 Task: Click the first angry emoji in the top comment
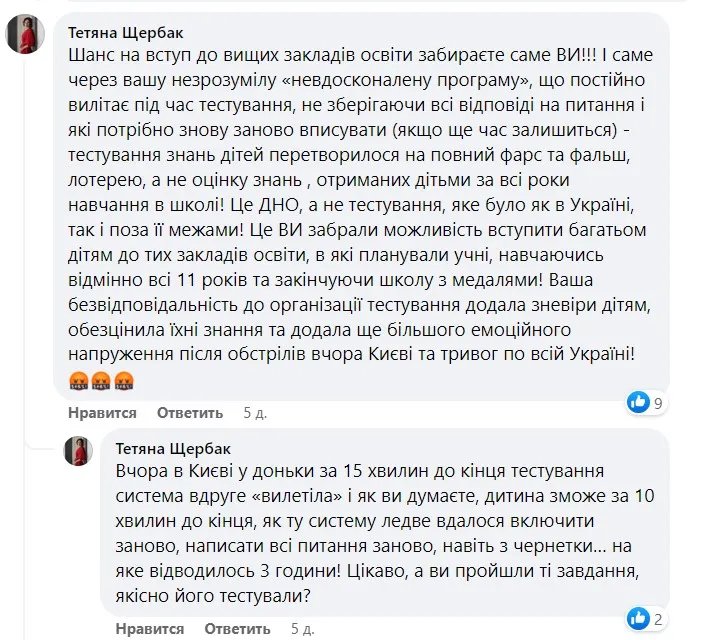(77, 381)
